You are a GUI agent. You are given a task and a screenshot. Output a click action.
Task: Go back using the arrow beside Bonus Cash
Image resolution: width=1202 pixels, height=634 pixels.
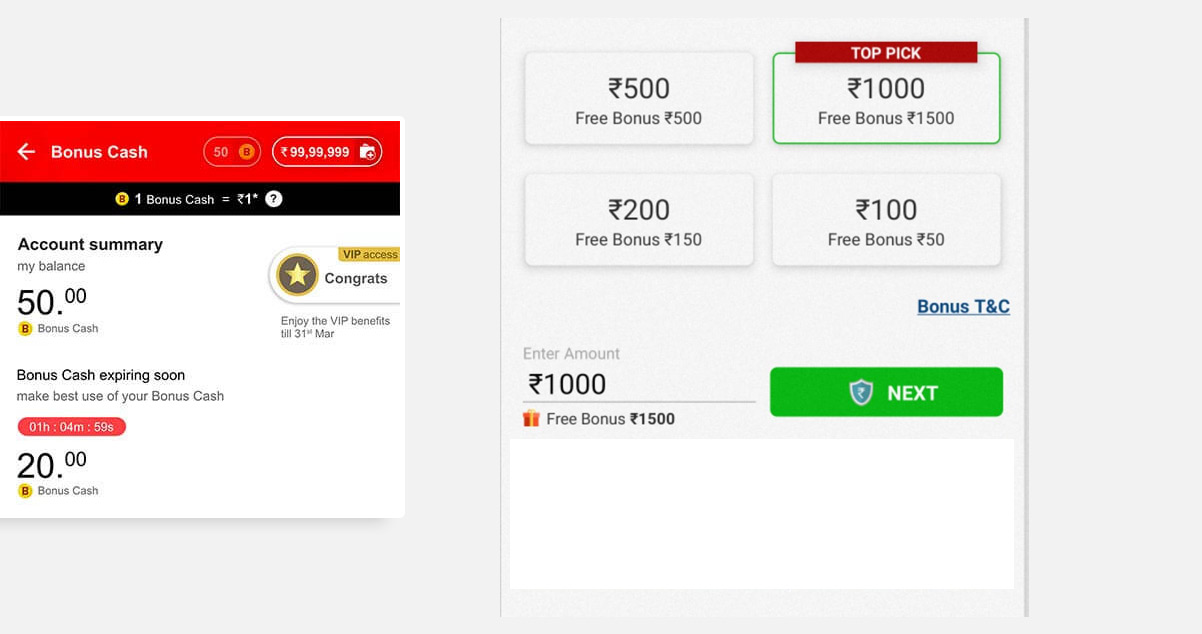pyautogui.click(x=27, y=152)
